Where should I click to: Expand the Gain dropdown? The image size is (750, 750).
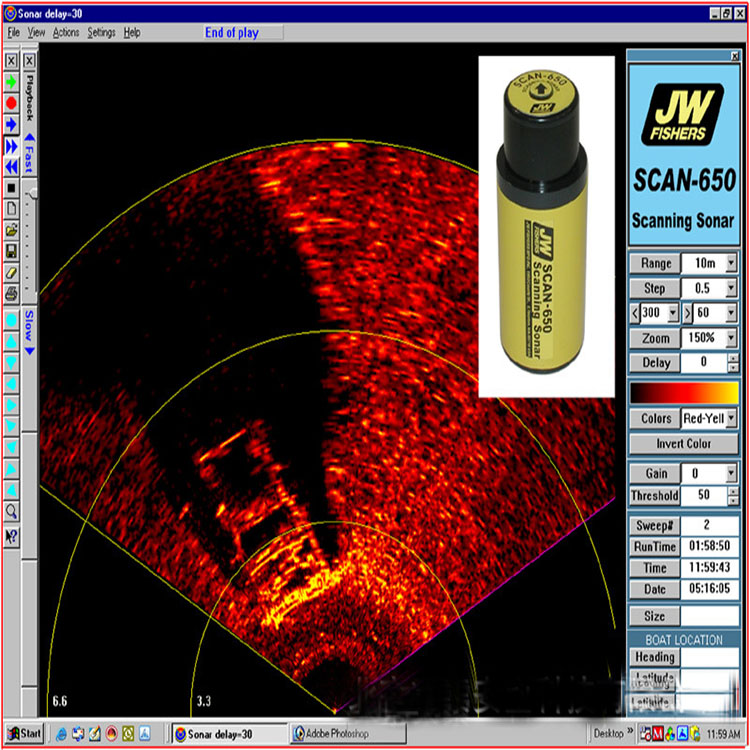(x=732, y=472)
